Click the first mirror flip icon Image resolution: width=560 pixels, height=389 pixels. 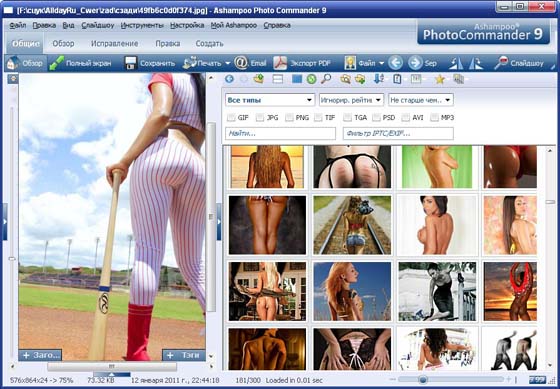tap(456, 64)
